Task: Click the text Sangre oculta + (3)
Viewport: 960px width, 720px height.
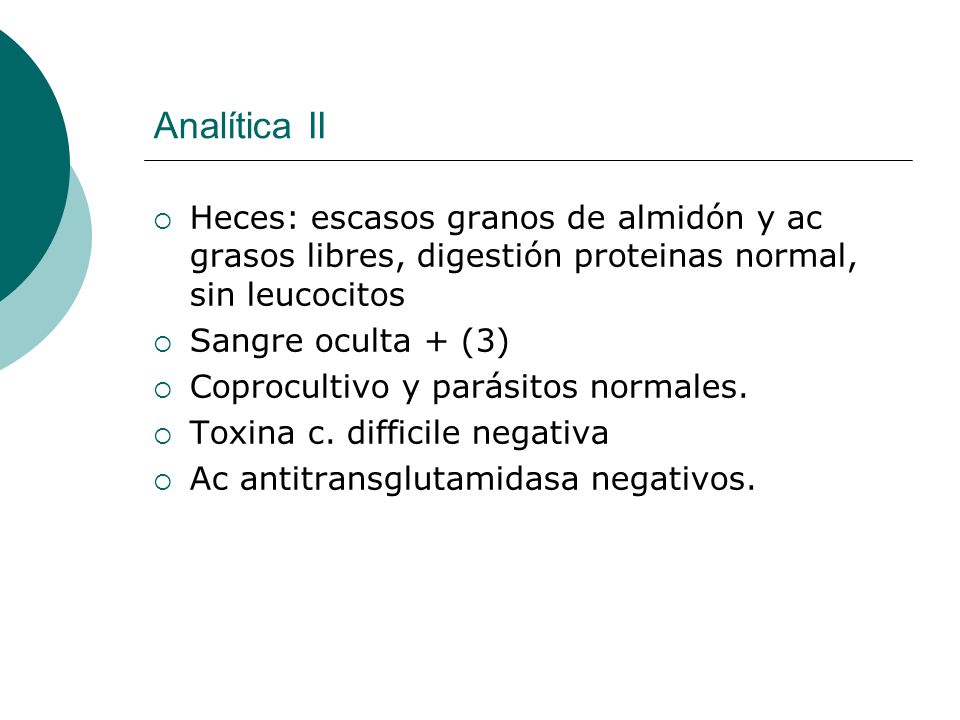Action: (349, 341)
